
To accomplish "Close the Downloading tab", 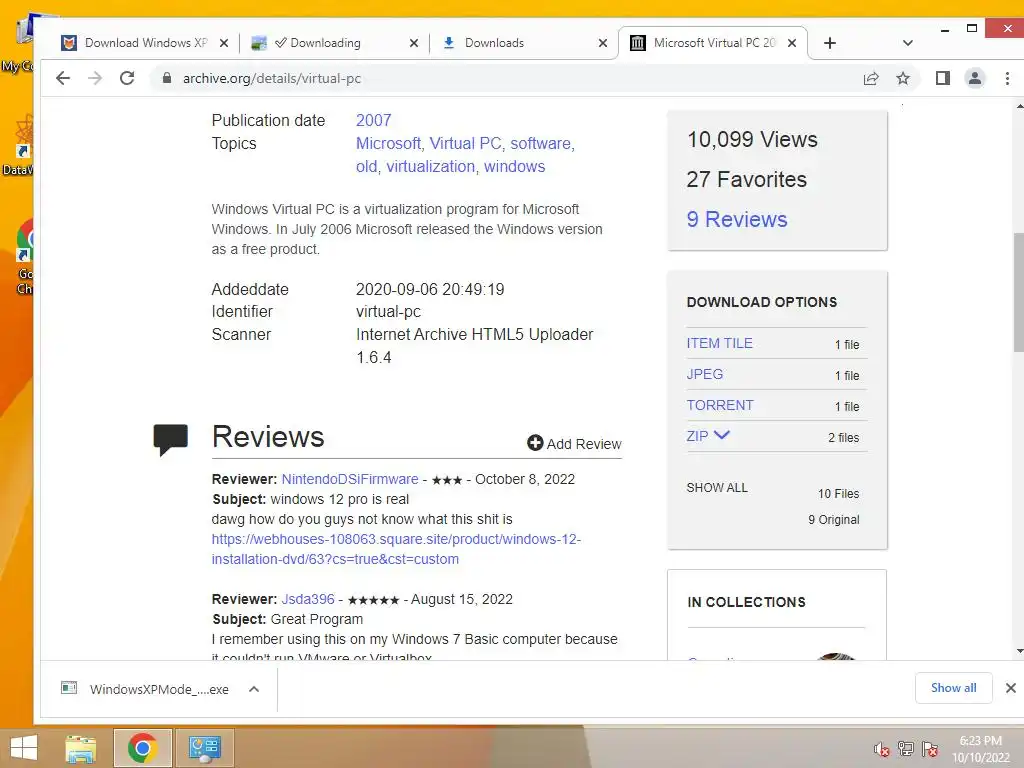I will pos(413,43).
